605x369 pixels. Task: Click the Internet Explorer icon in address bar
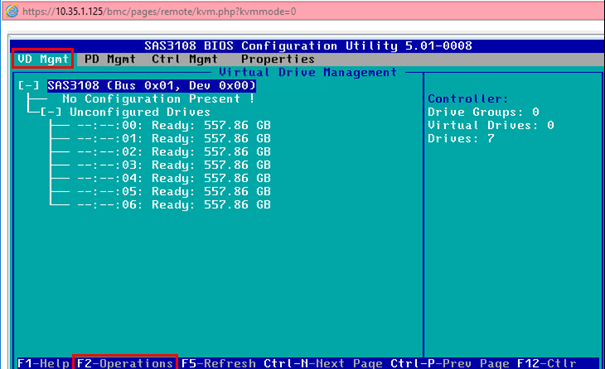(x=11, y=11)
